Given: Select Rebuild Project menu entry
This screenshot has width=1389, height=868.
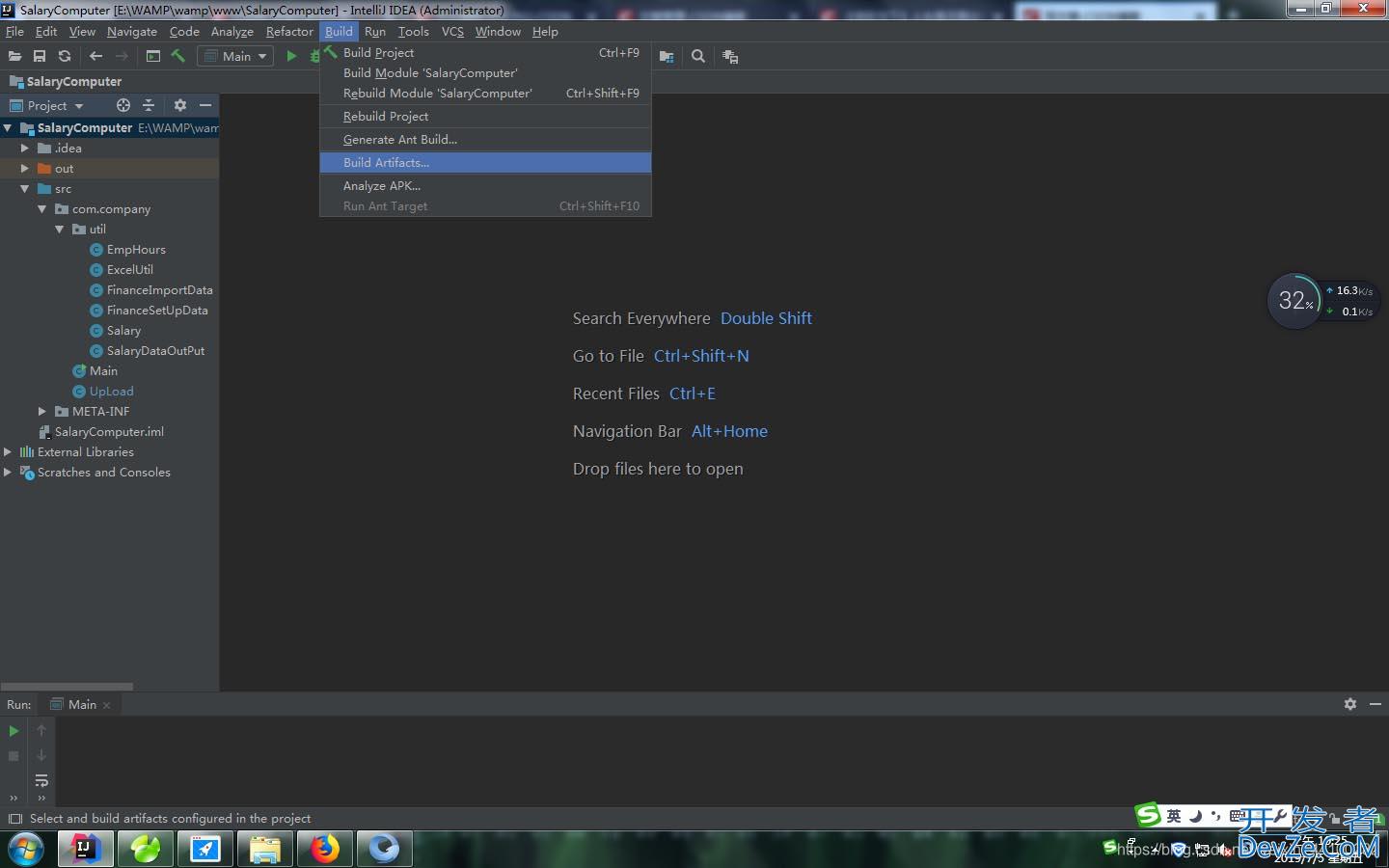Looking at the screenshot, I should click(485, 116).
